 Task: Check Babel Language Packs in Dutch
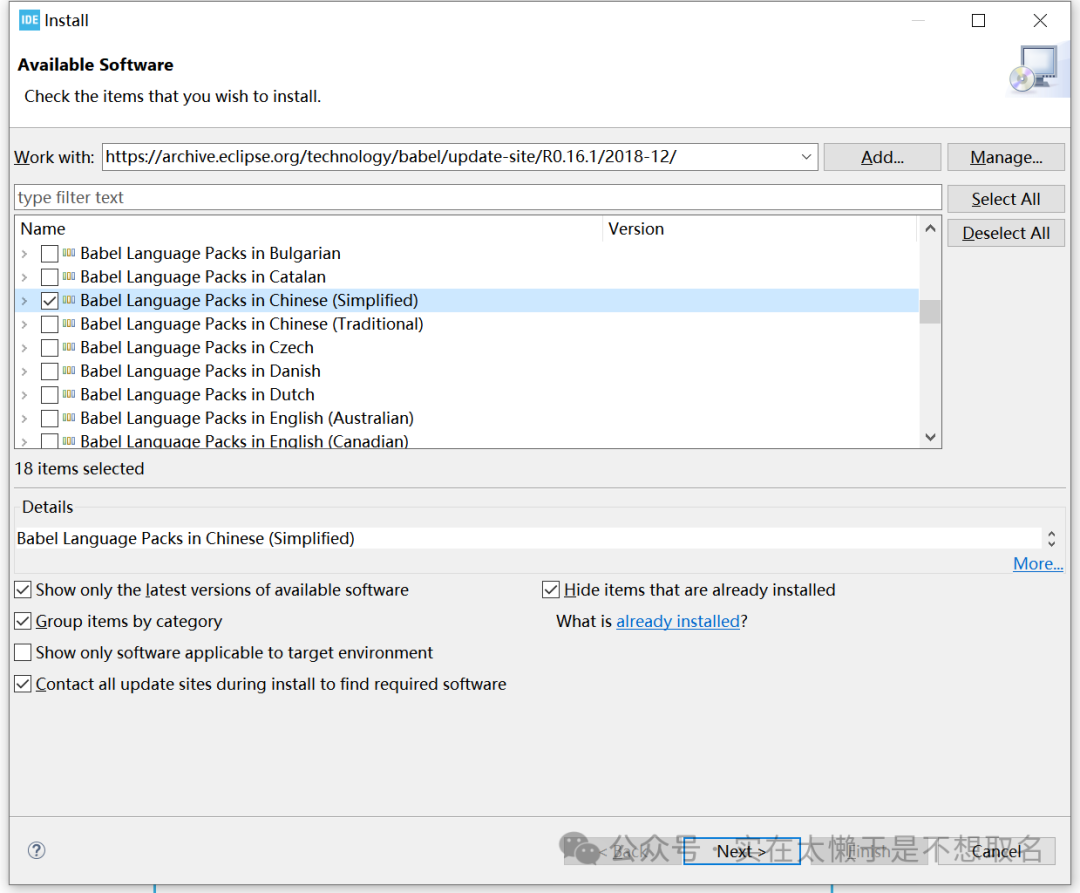50,395
